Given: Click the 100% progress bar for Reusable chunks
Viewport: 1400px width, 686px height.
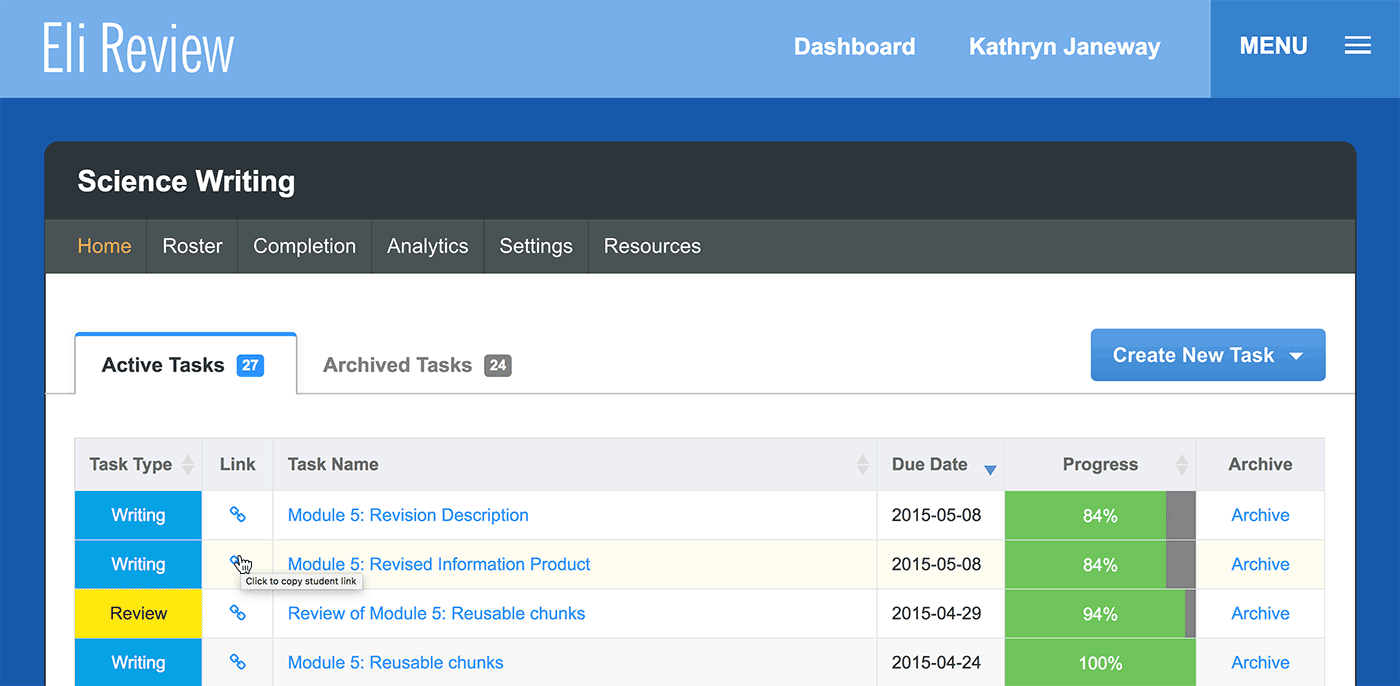Looking at the screenshot, I should 1100,662.
